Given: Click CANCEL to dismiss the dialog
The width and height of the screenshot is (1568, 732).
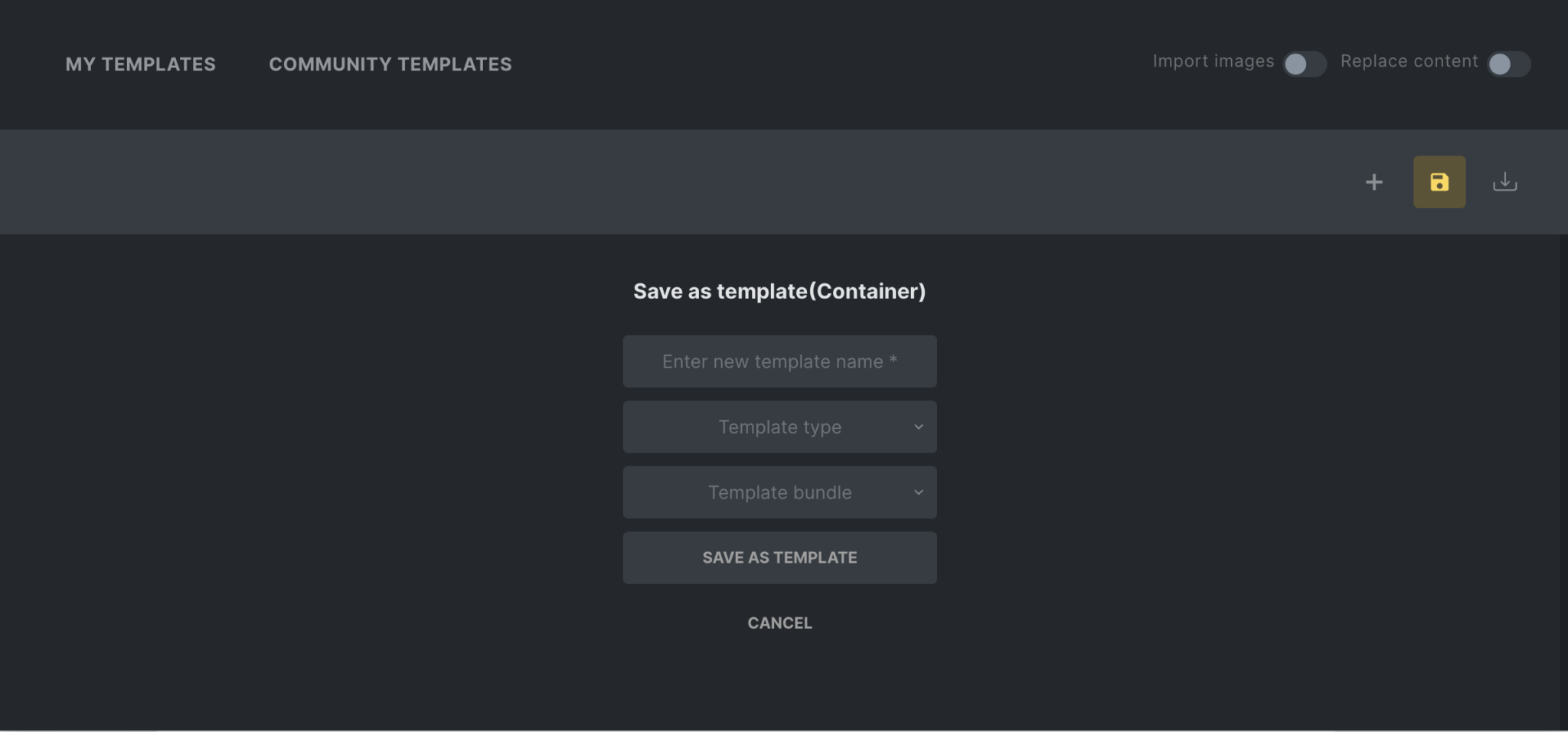Looking at the screenshot, I should tap(779, 623).
